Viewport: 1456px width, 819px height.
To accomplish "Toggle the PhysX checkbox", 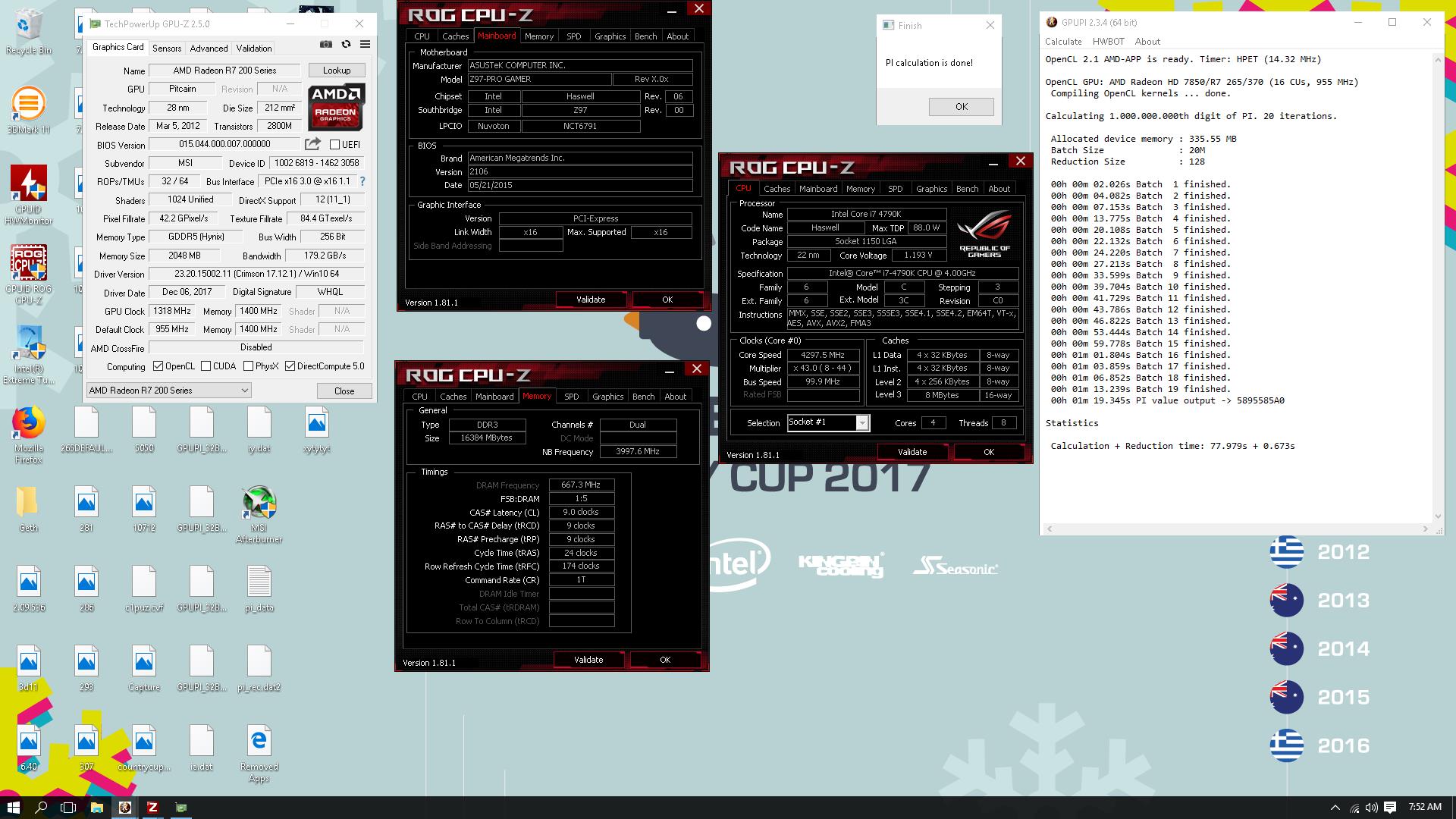I will (x=248, y=366).
